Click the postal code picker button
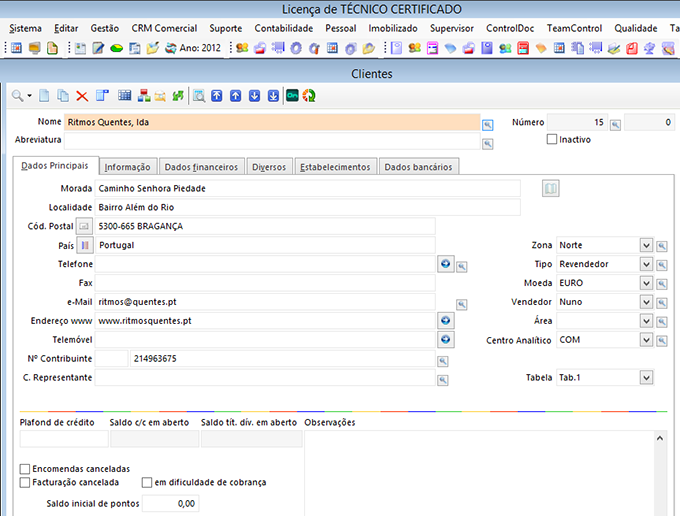 tap(84, 226)
